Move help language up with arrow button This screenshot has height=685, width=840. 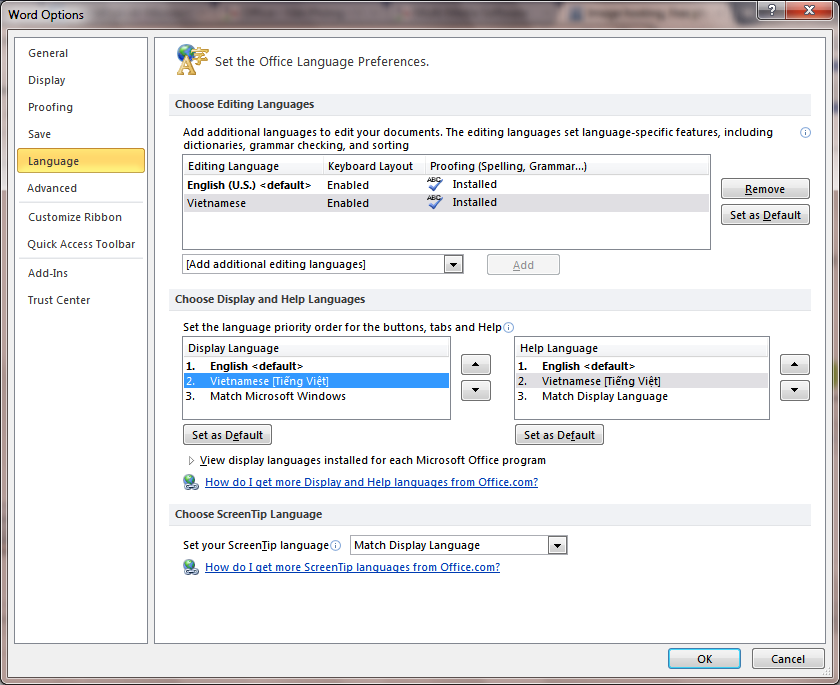[x=794, y=364]
